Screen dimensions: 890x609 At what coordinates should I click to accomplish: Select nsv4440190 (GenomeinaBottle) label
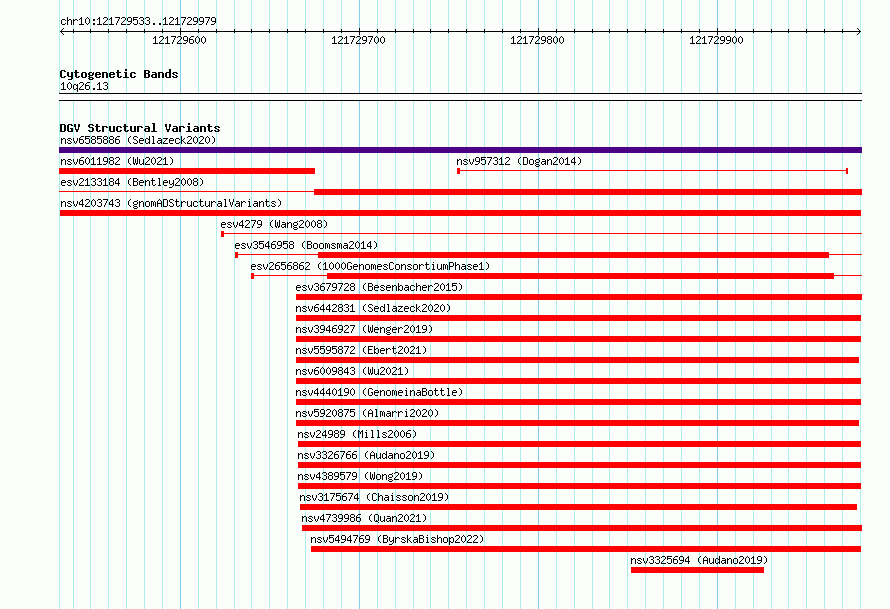pyautogui.click(x=379, y=392)
